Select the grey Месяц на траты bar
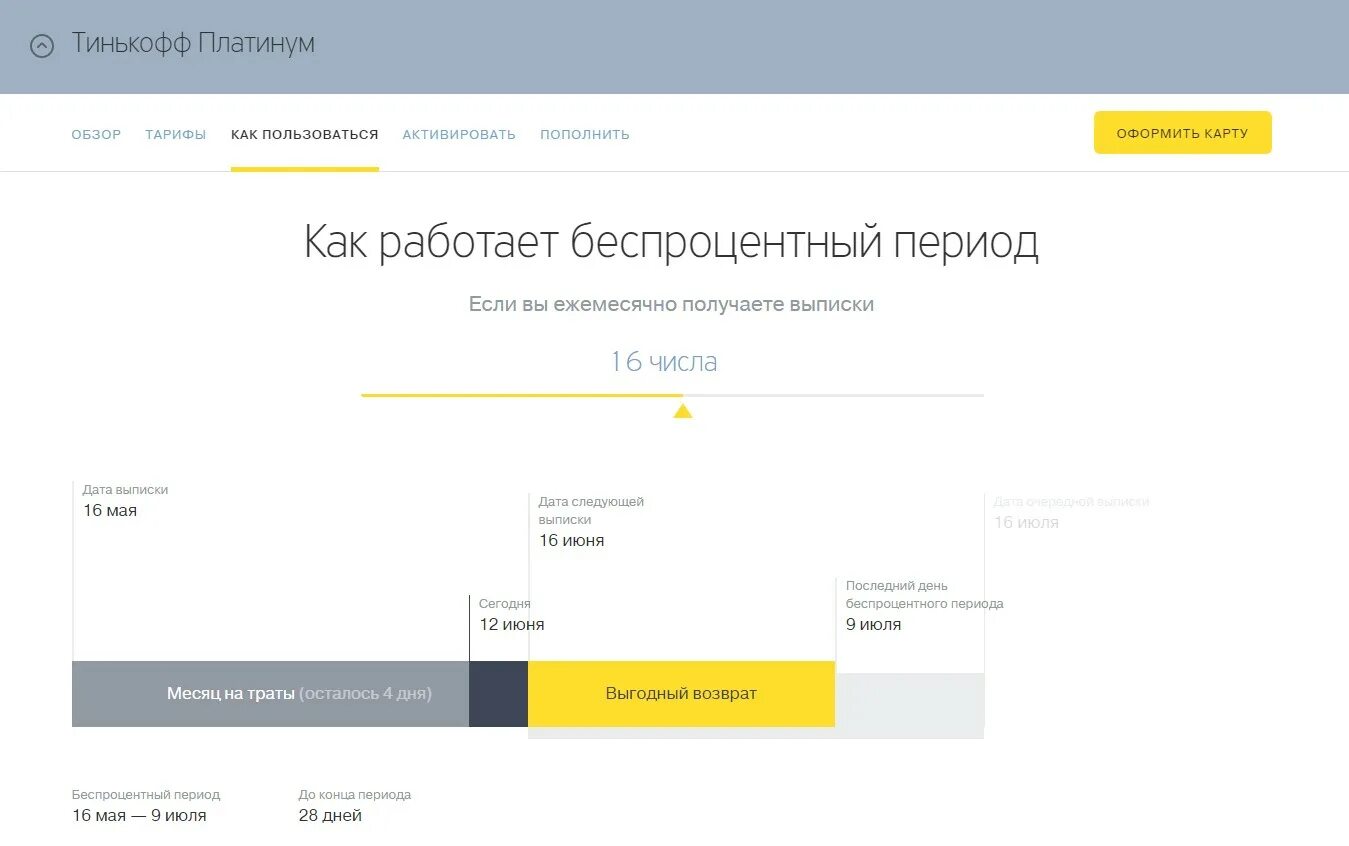Image resolution: width=1349 pixels, height=846 pixels. [270, 694]
